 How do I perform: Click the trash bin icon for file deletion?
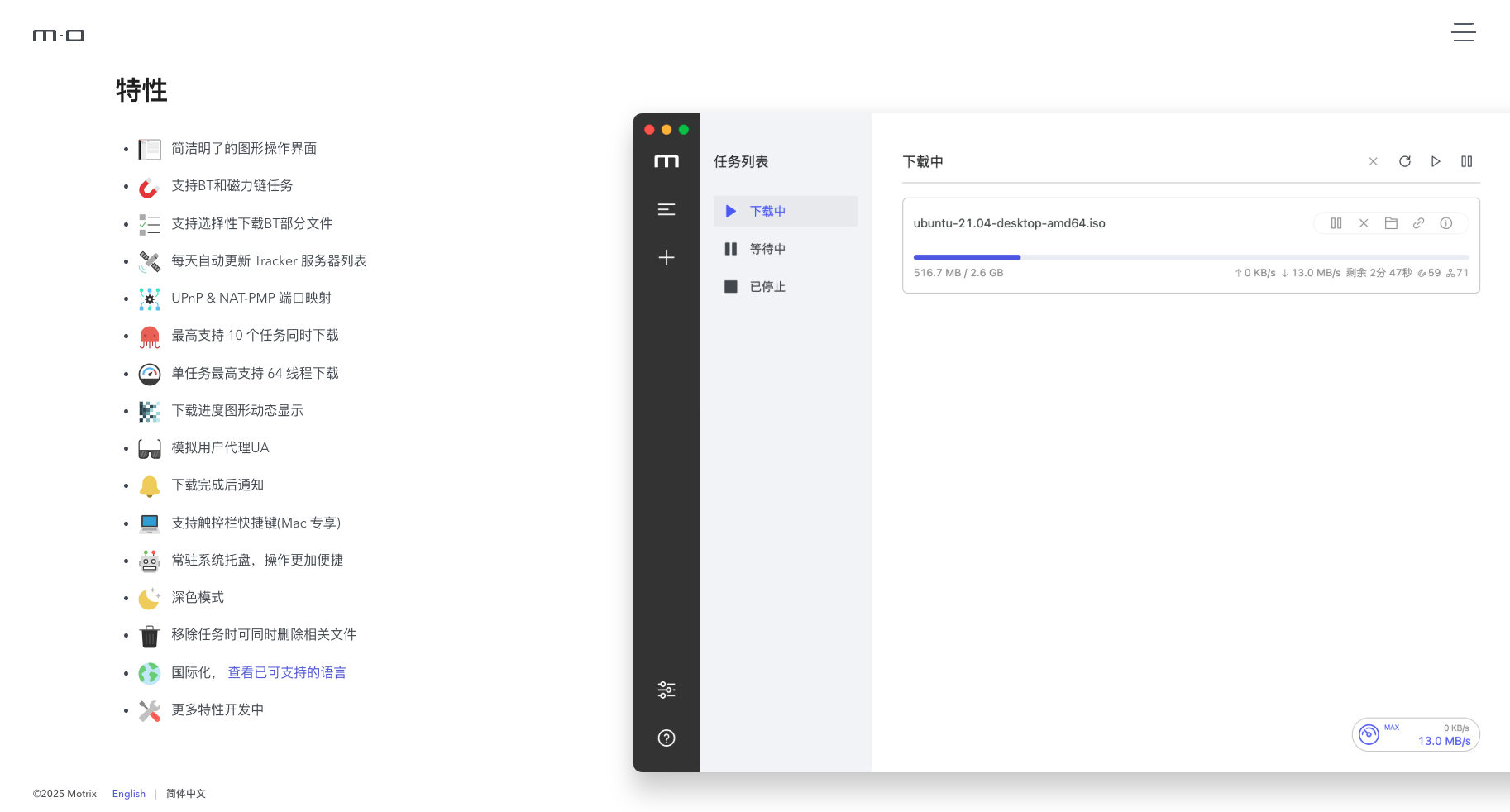(150, 636)
